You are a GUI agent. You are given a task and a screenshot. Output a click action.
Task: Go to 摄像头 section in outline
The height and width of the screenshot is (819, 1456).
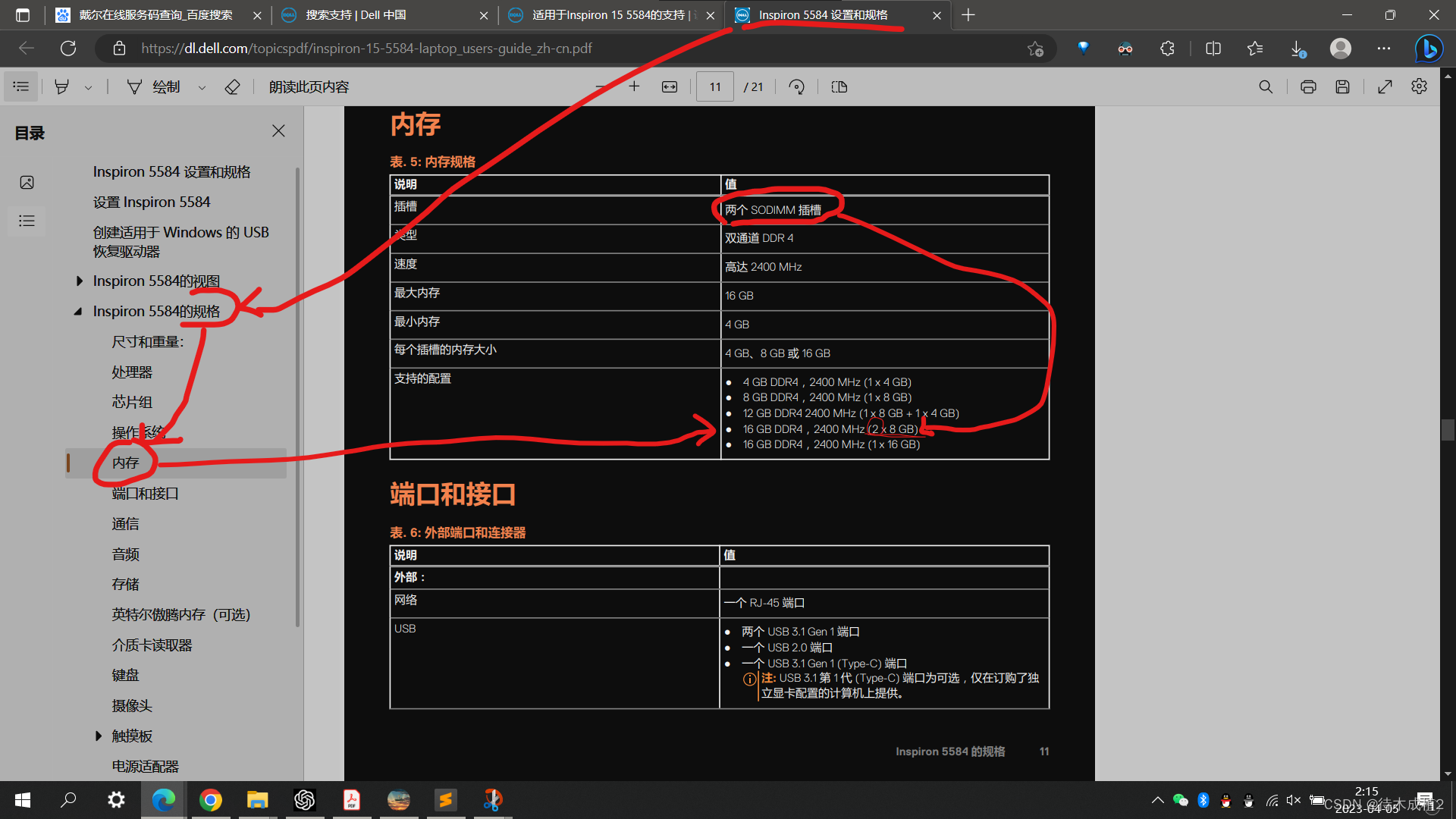click(132, 706)
